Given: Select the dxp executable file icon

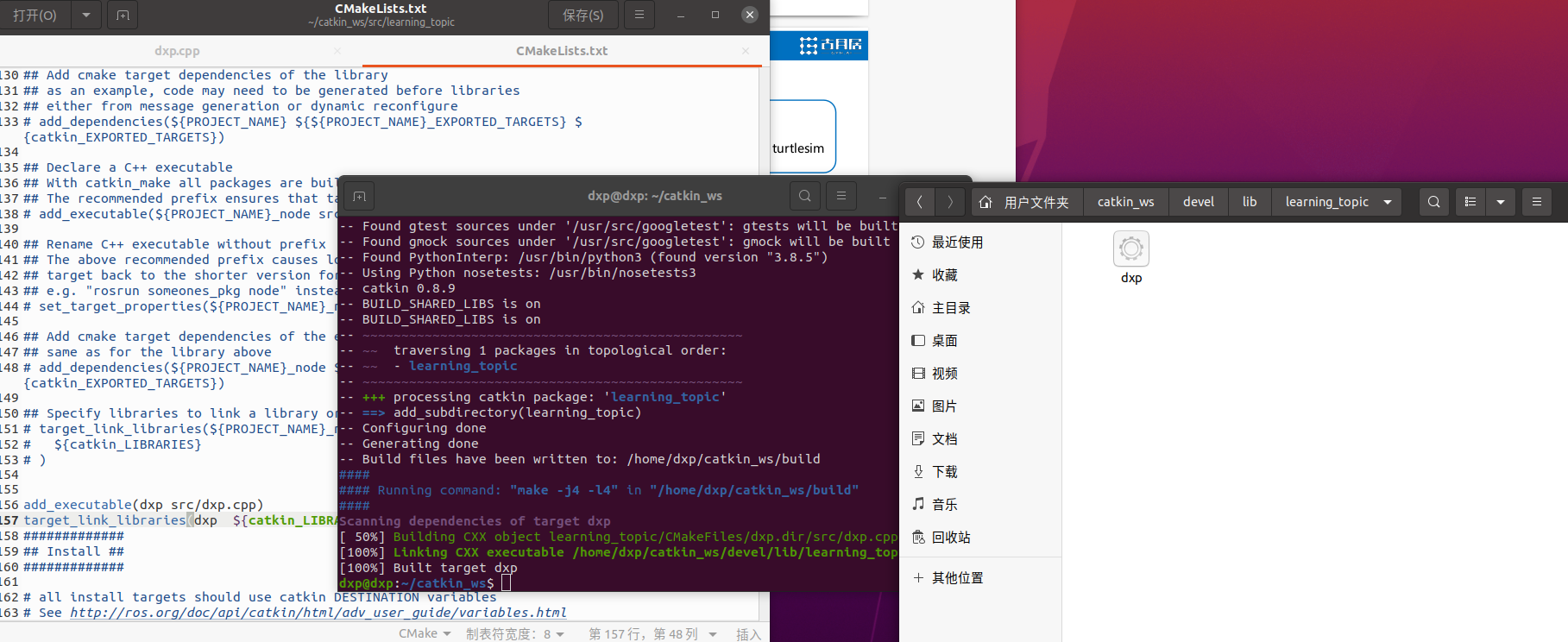Looking at the screenshot, I should click(1131, 249).
